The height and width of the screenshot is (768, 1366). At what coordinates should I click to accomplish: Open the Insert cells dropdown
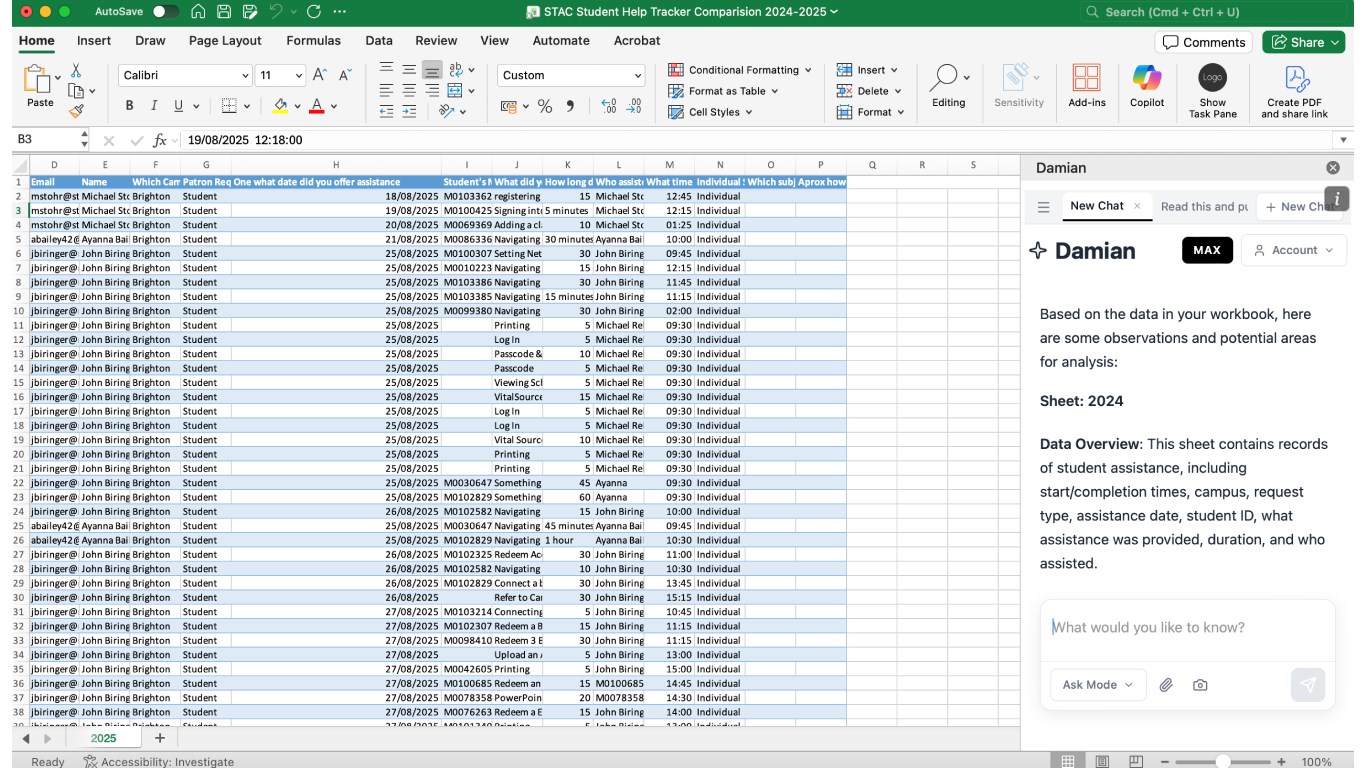coord(867,70)
